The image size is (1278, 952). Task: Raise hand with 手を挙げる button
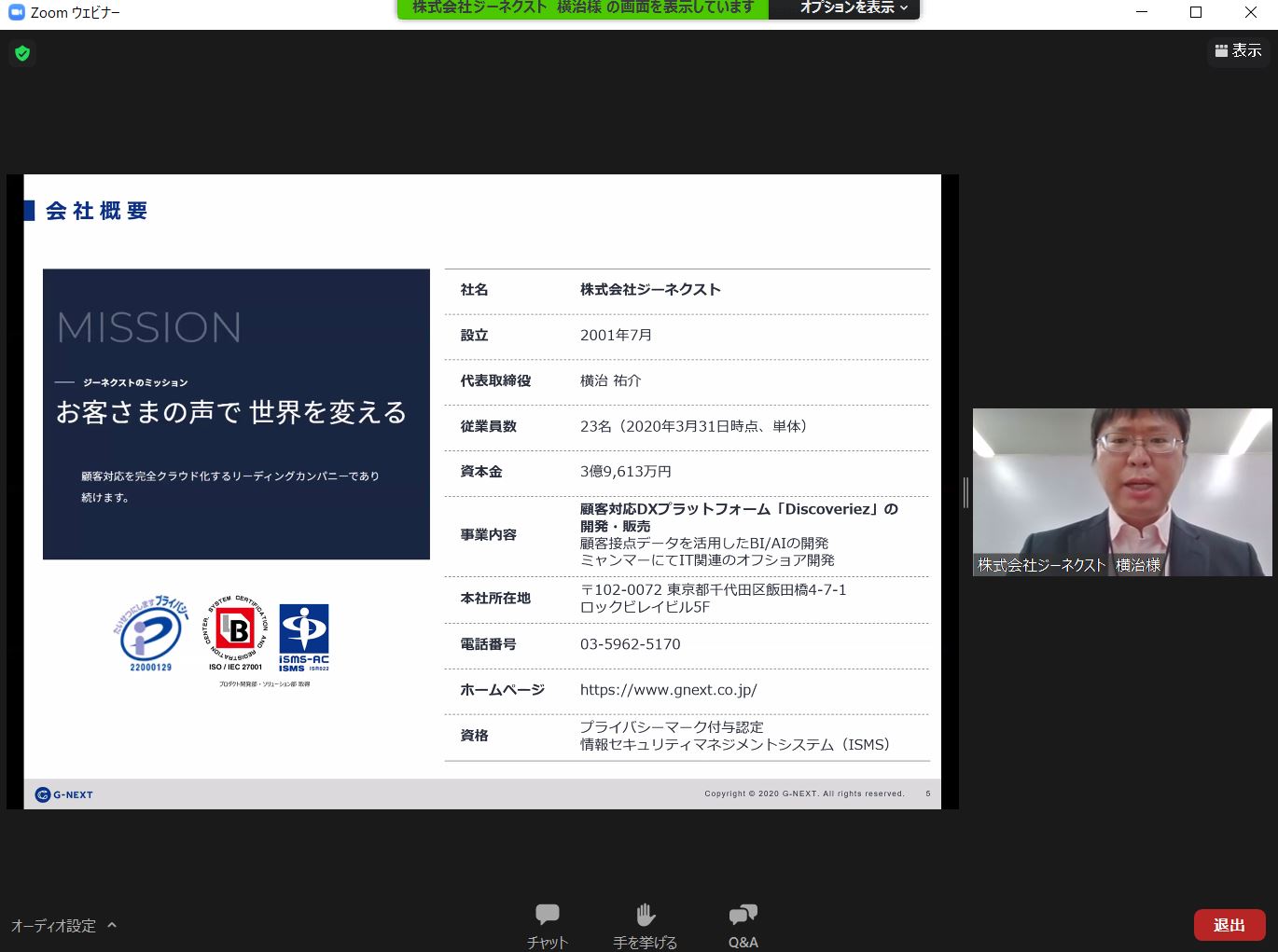[645, 926]
